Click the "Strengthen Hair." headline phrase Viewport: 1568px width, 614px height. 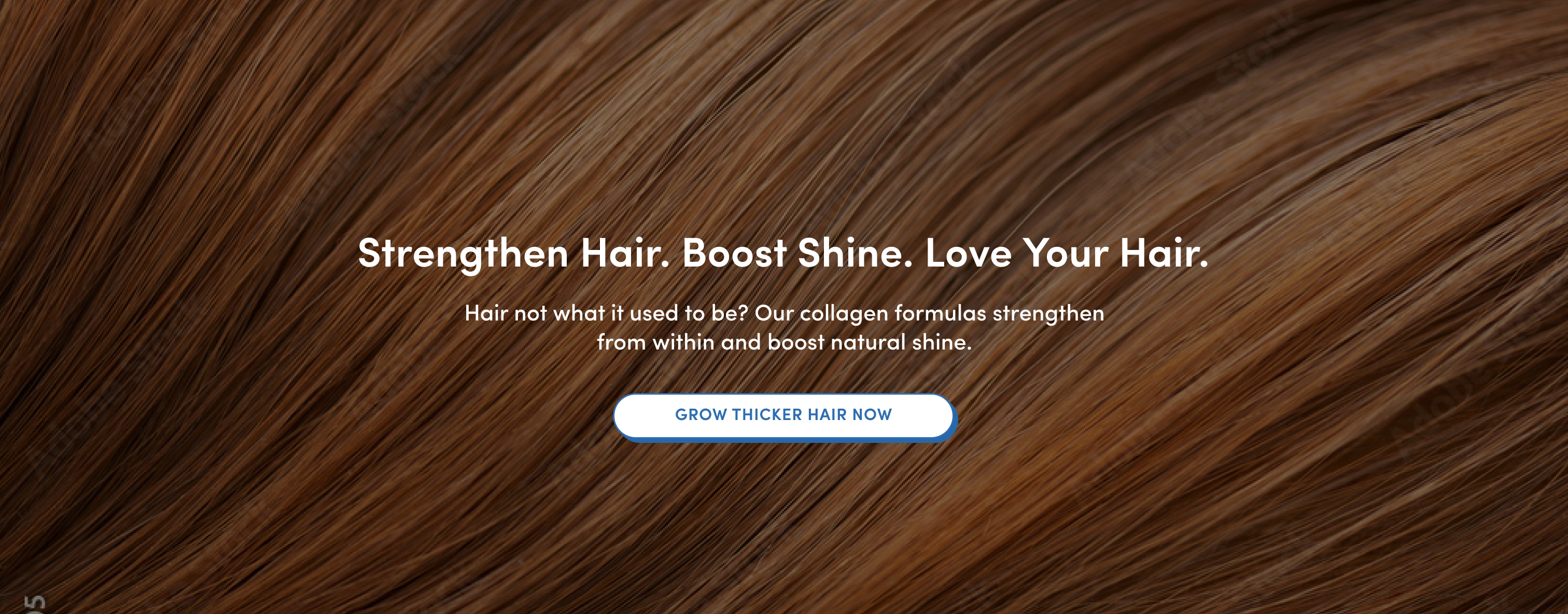tap(513, 253)
